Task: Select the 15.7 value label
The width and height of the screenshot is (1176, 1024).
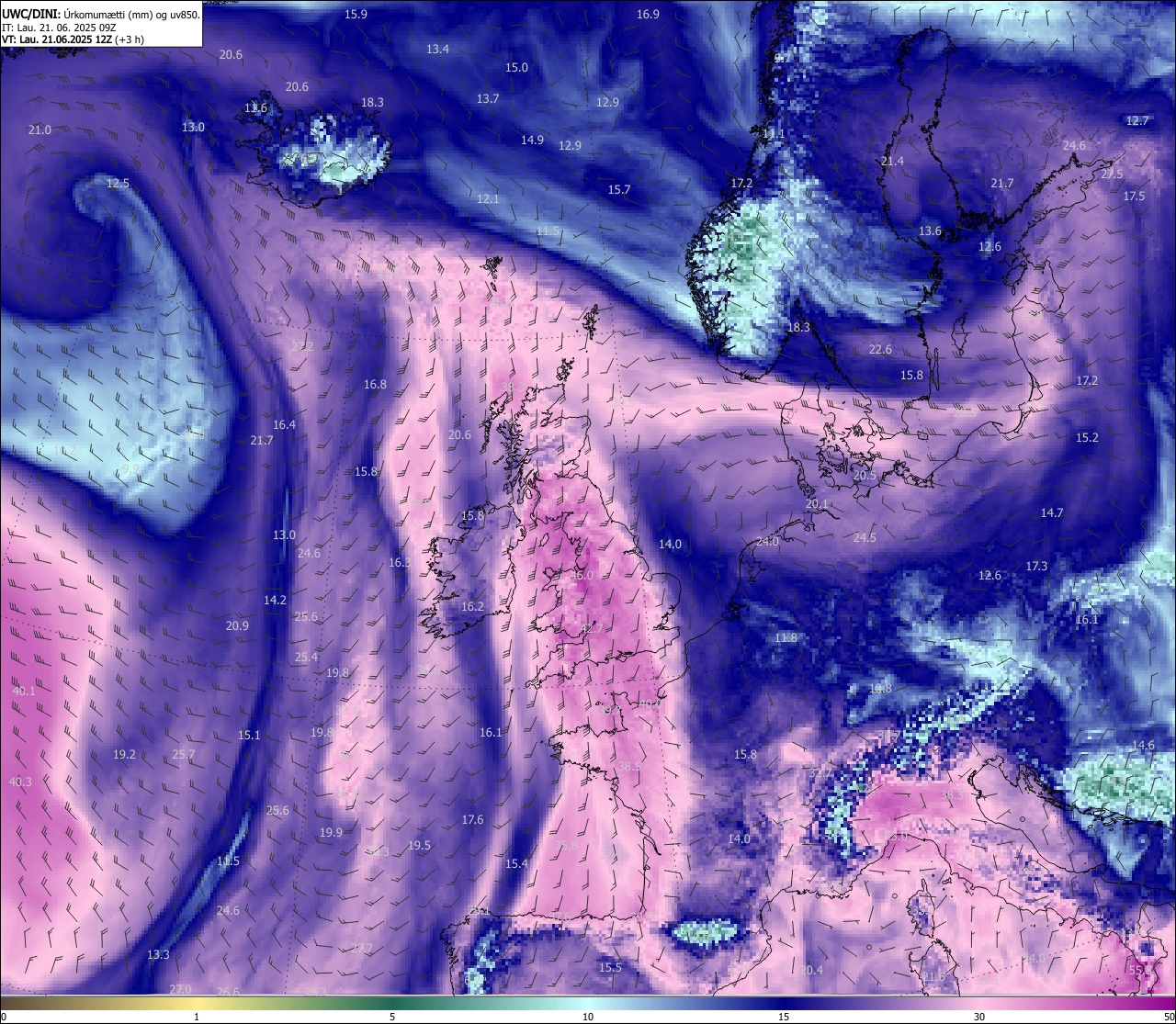Action: tap(619, 190)
